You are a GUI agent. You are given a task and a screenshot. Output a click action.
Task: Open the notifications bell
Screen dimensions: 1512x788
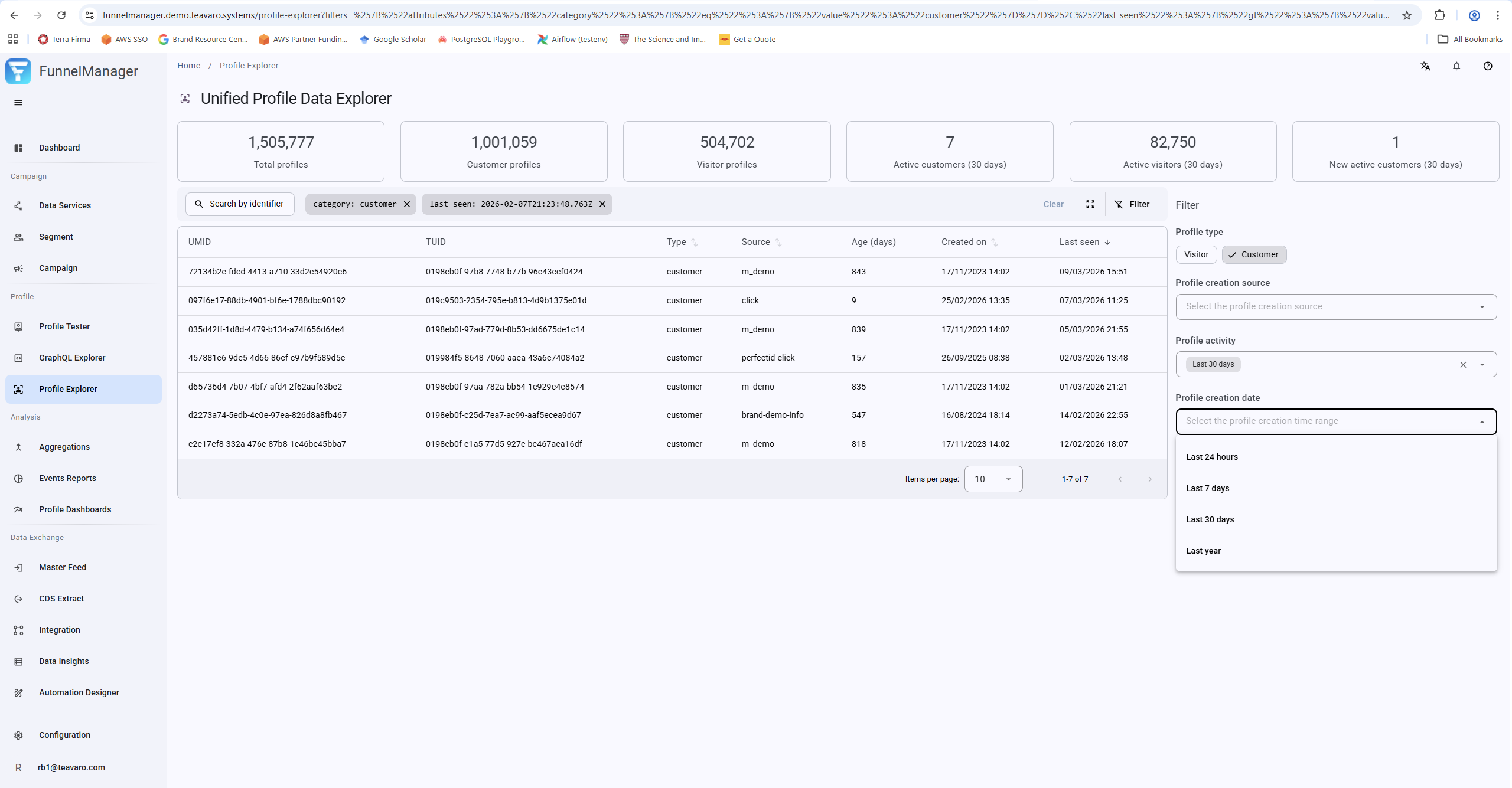[1456, 66]
